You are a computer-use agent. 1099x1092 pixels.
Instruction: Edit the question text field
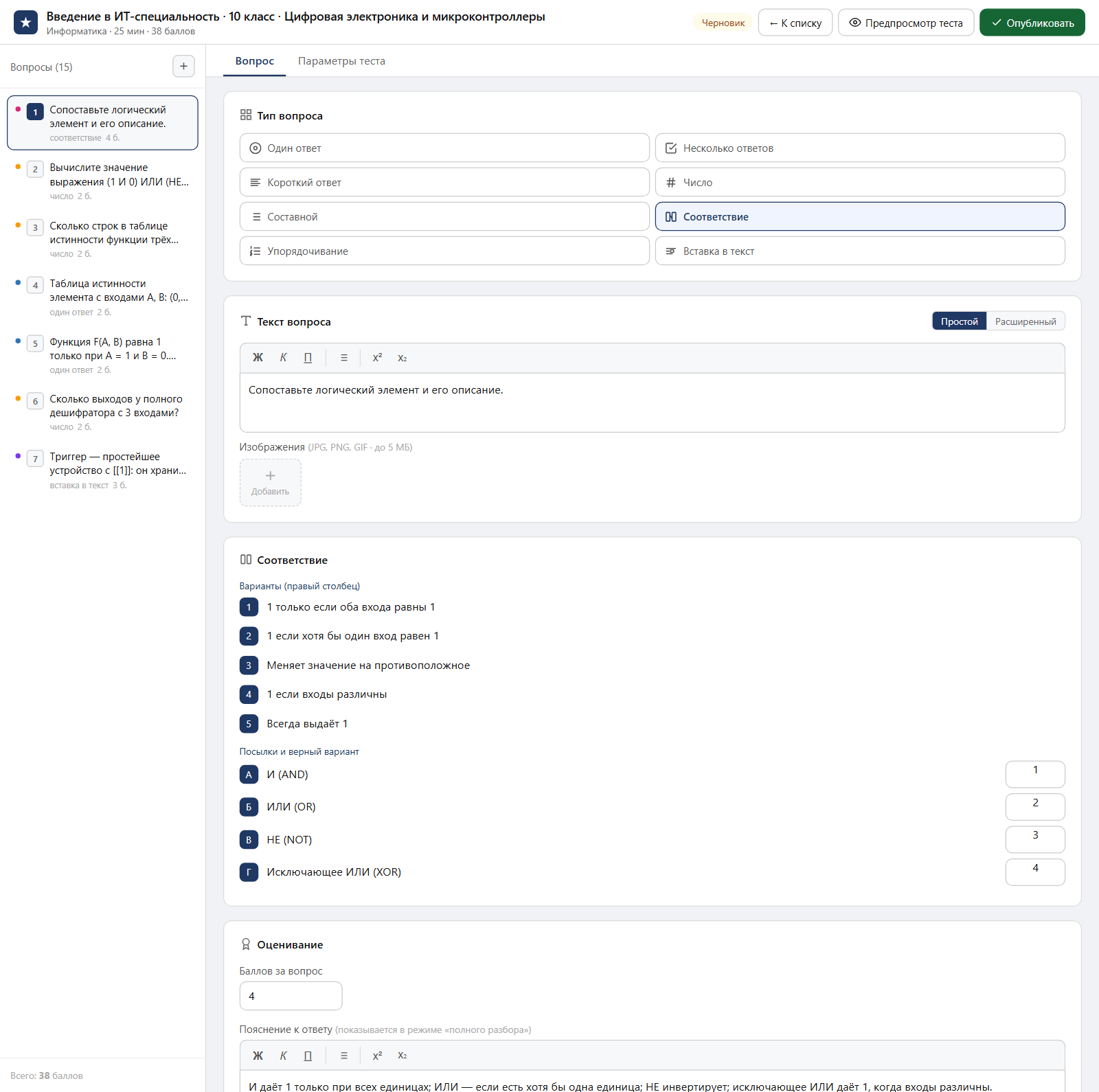[x=653, y=402]
